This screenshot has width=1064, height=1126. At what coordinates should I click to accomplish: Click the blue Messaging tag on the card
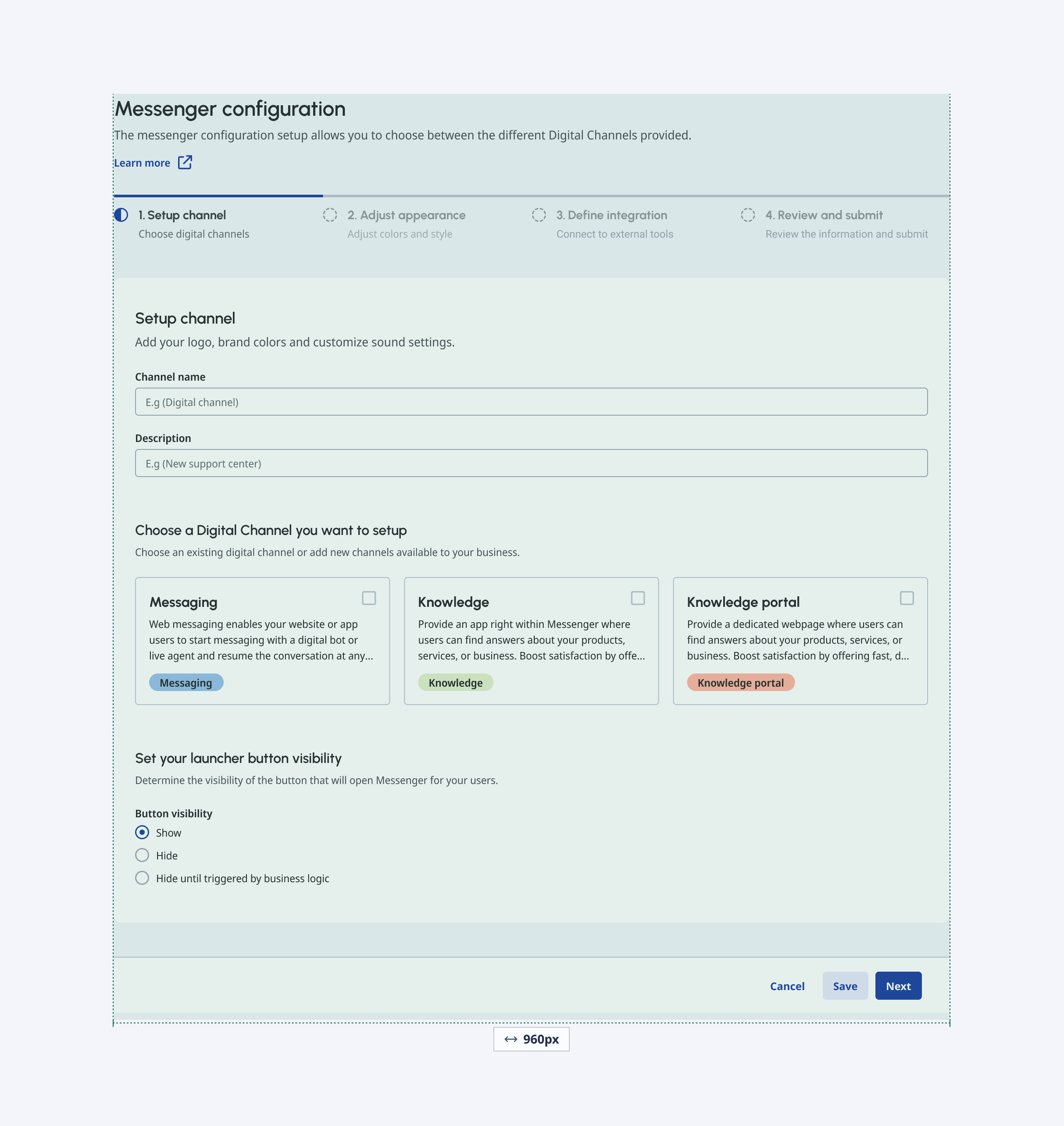[186, 682]
